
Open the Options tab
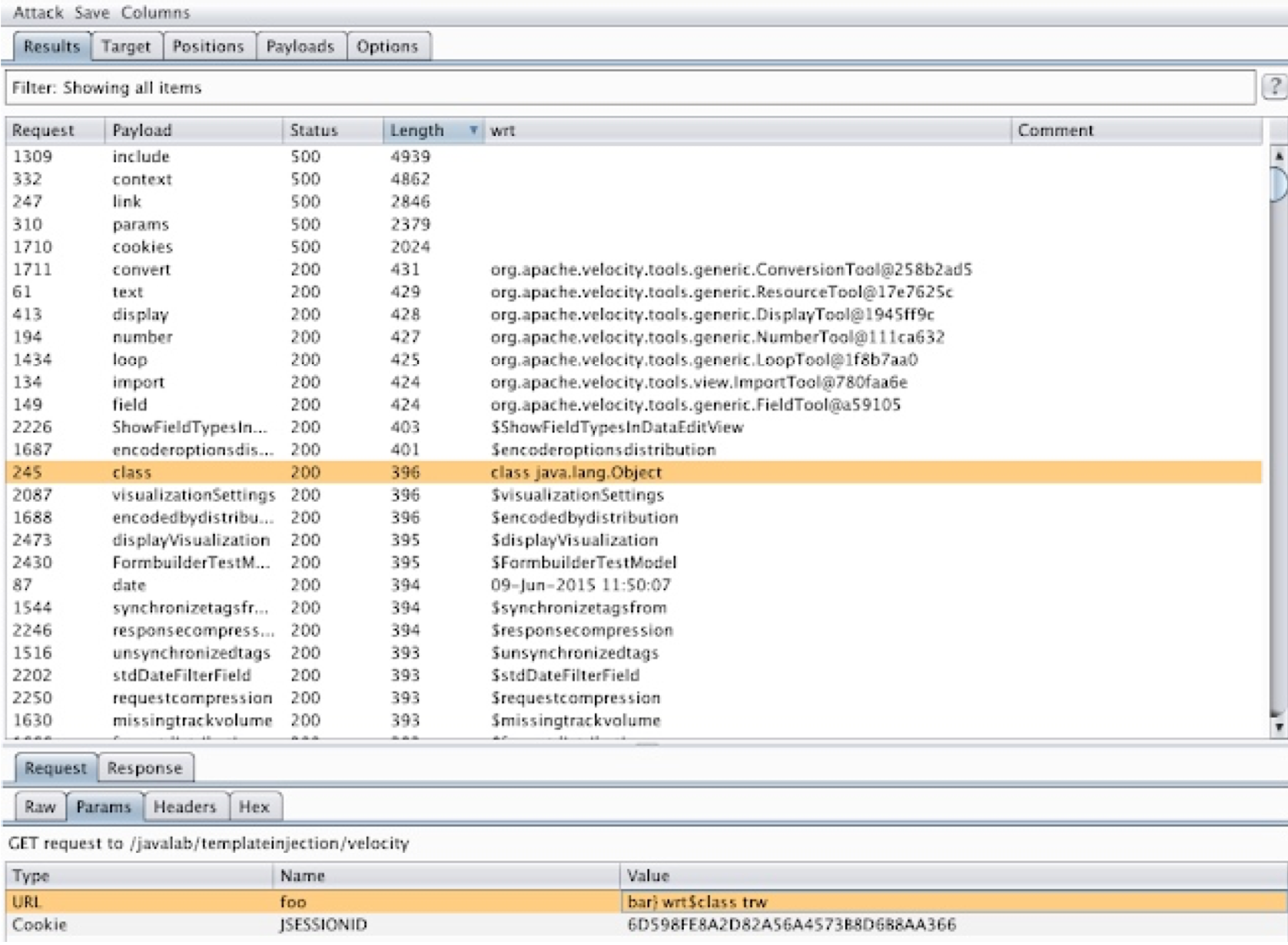(387, 46)
